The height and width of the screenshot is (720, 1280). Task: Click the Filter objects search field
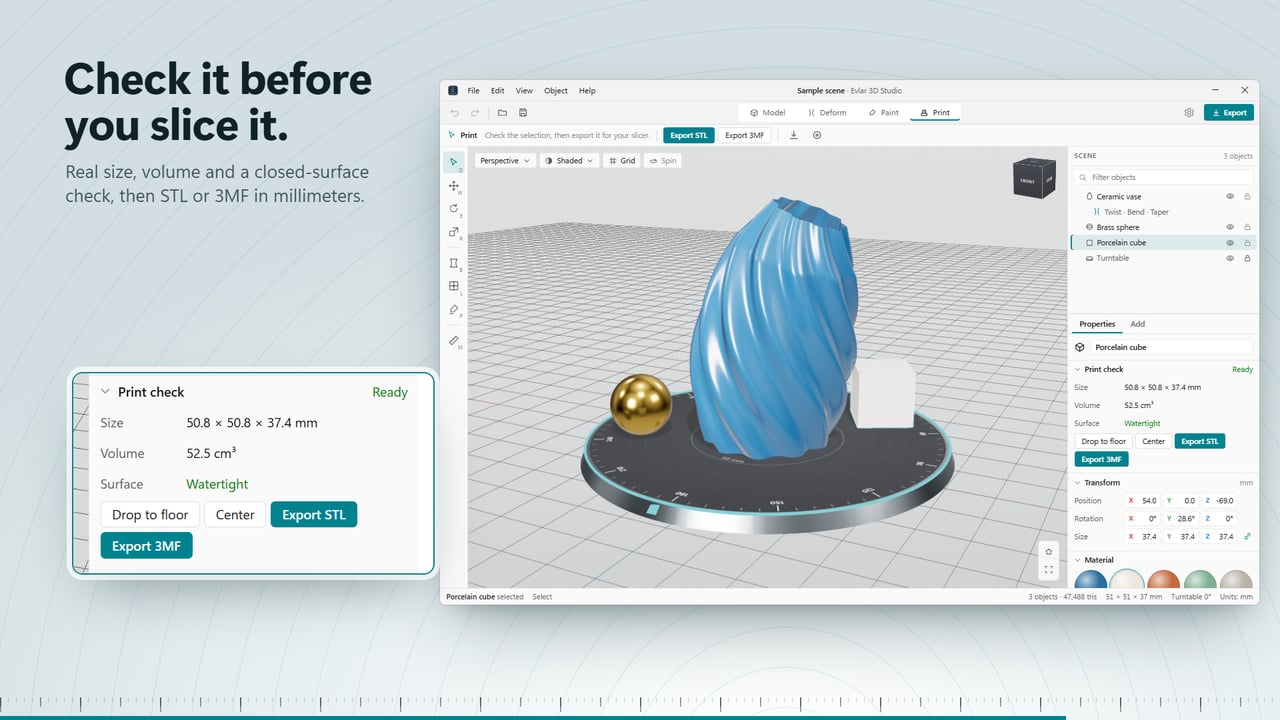click(1164, 177)
